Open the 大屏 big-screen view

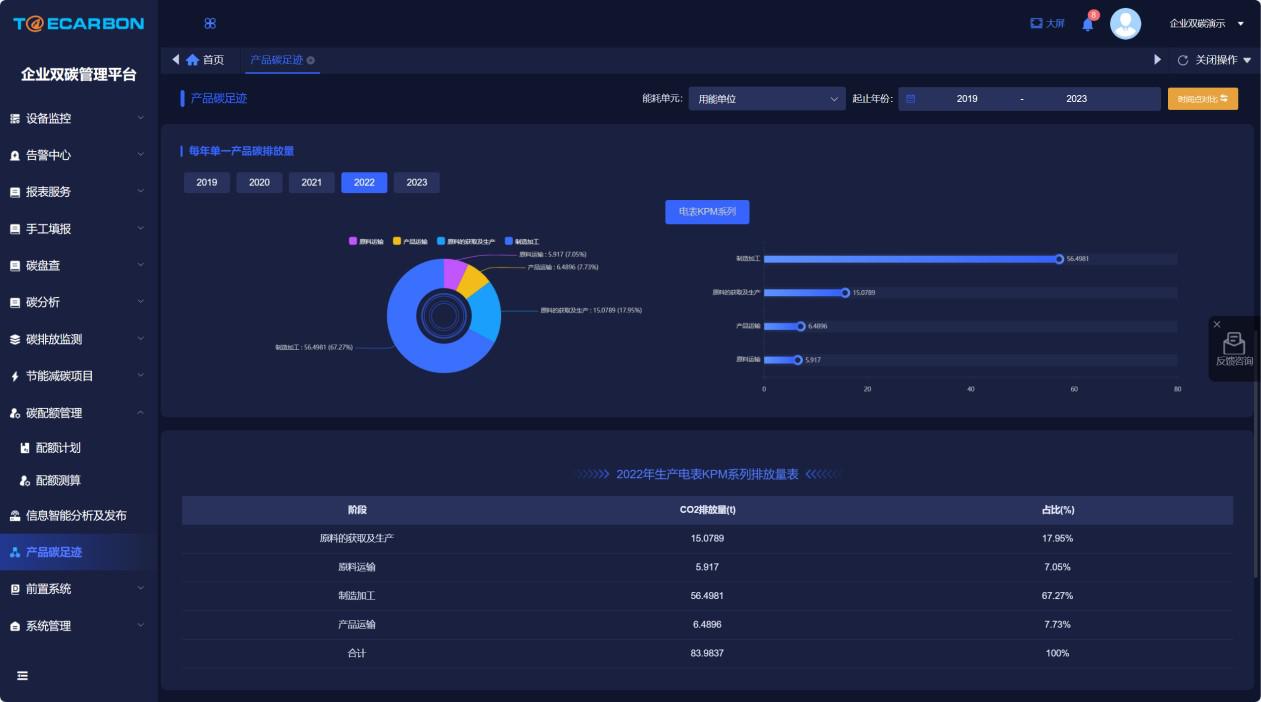coord(1047,23)
